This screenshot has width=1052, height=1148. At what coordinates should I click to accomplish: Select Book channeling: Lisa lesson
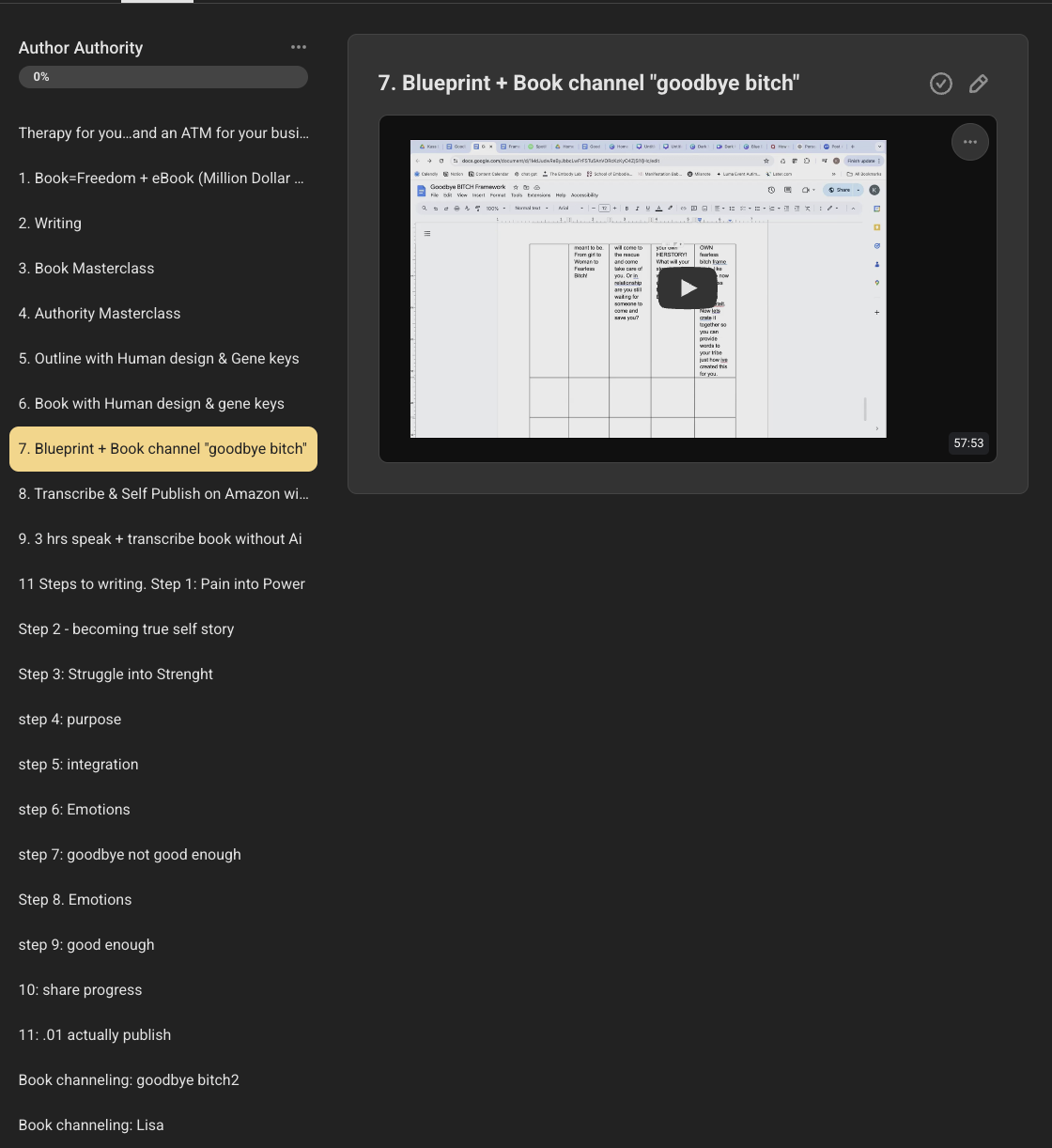163,1125
